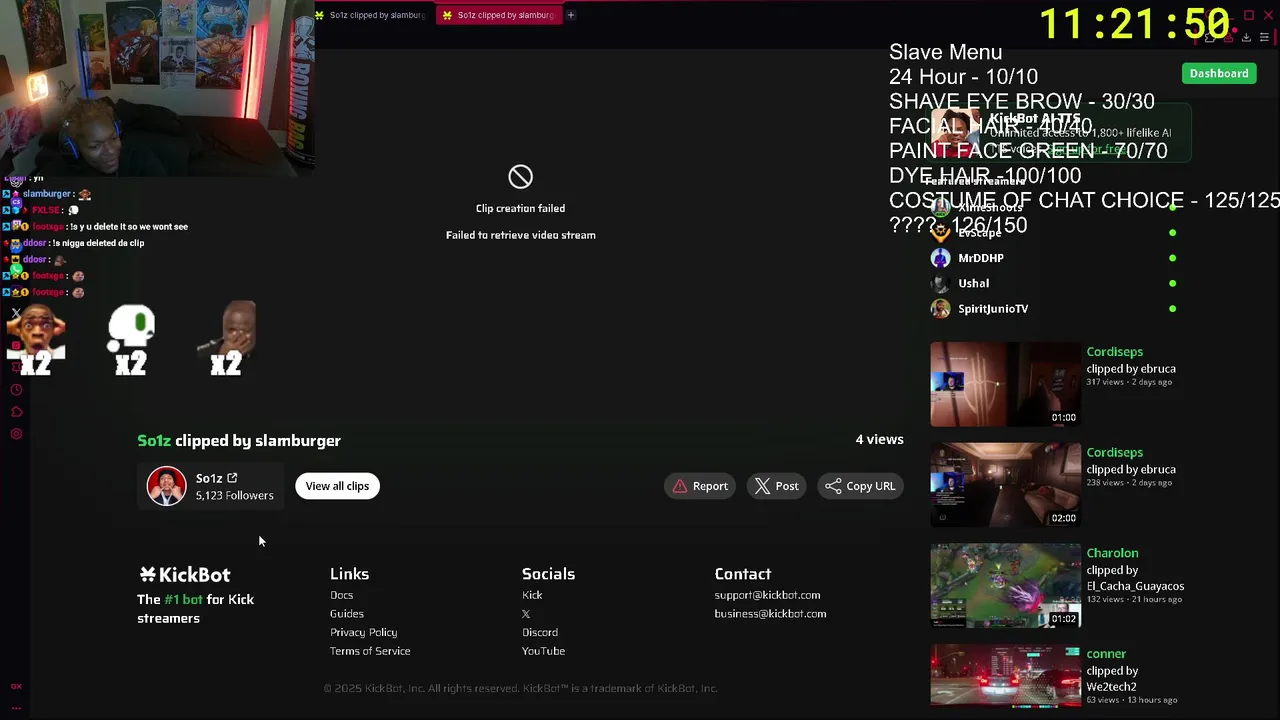Image resolution: width=1280 pixels, height=720 pixels.
Task: Switch to the active So1z clipped tab
Action: [x=498, y=15]
